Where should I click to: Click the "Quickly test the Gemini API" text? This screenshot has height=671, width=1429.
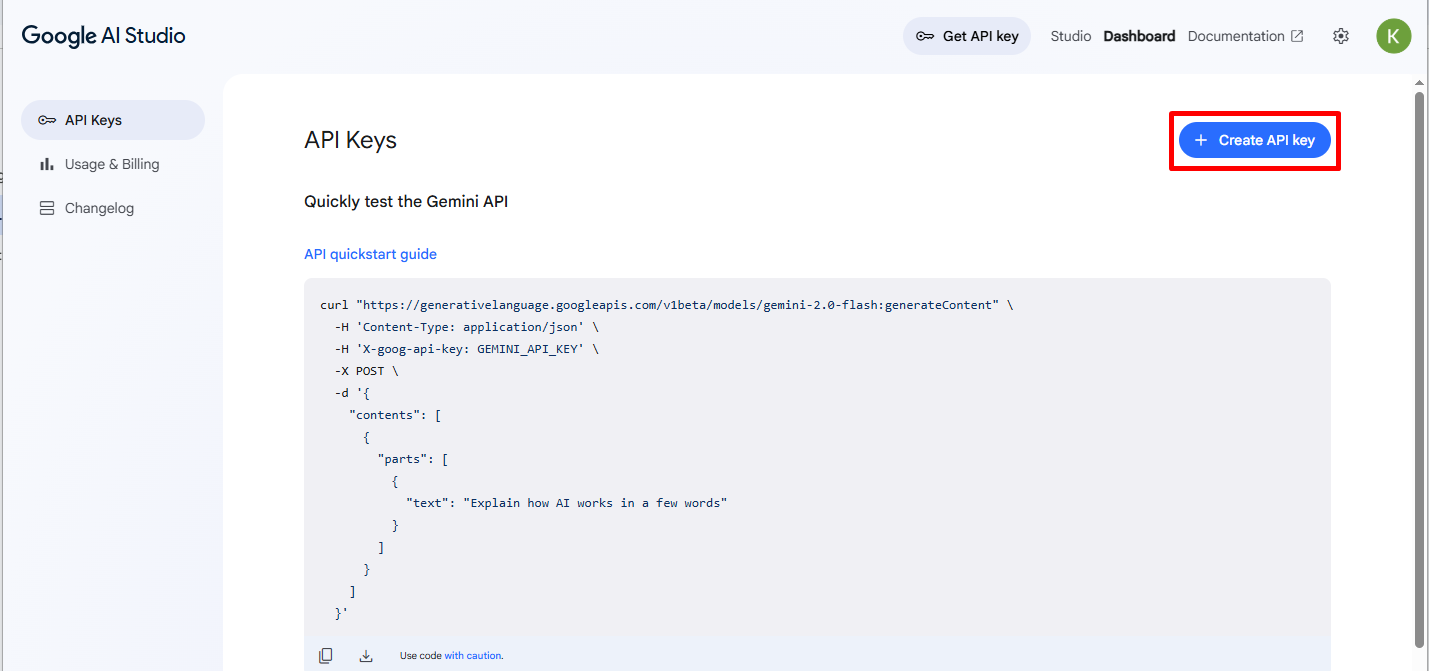coord(406,201)
